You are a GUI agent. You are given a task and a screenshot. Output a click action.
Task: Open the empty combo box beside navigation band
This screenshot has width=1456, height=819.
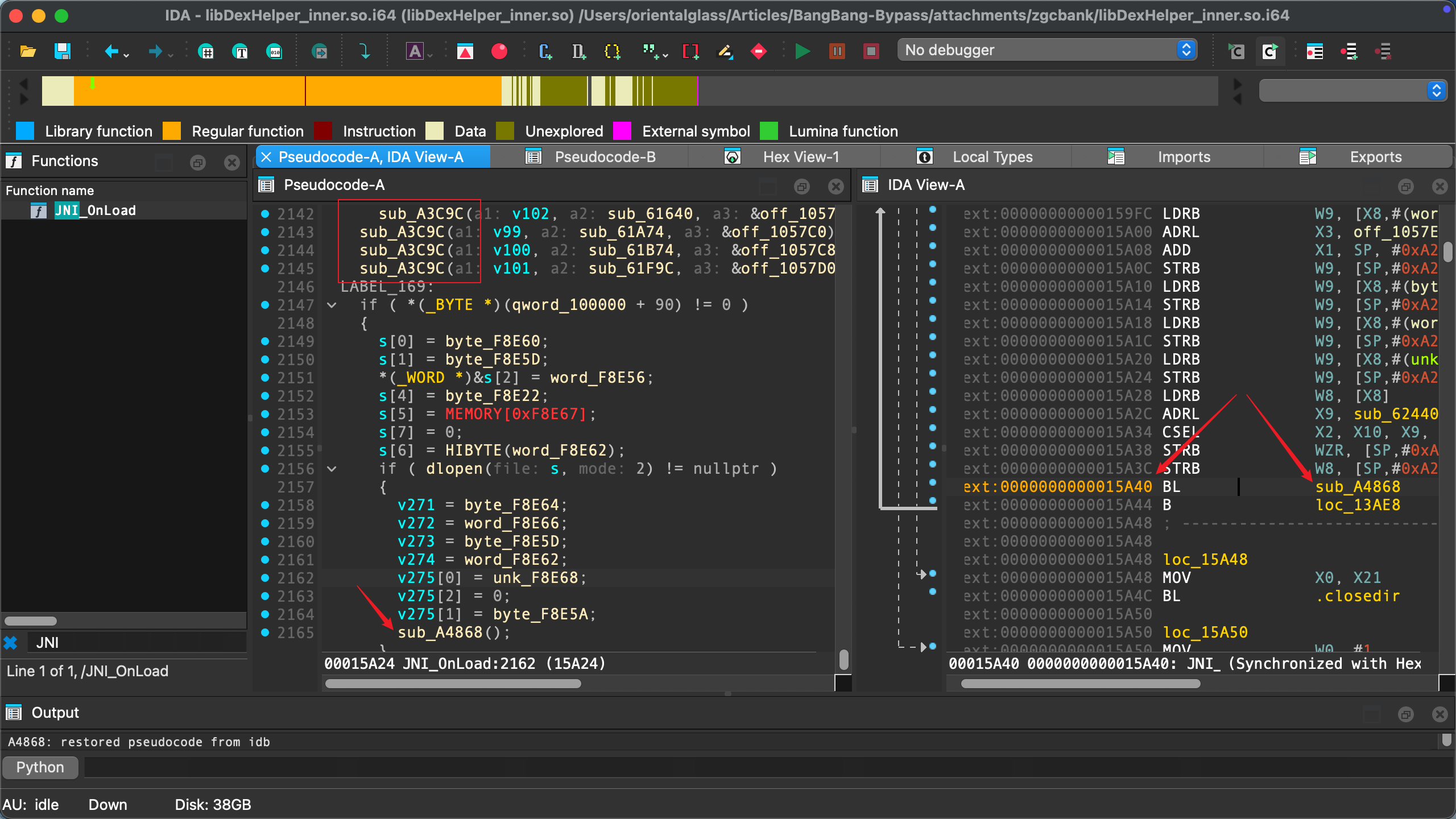click(x=1352, y=90)
